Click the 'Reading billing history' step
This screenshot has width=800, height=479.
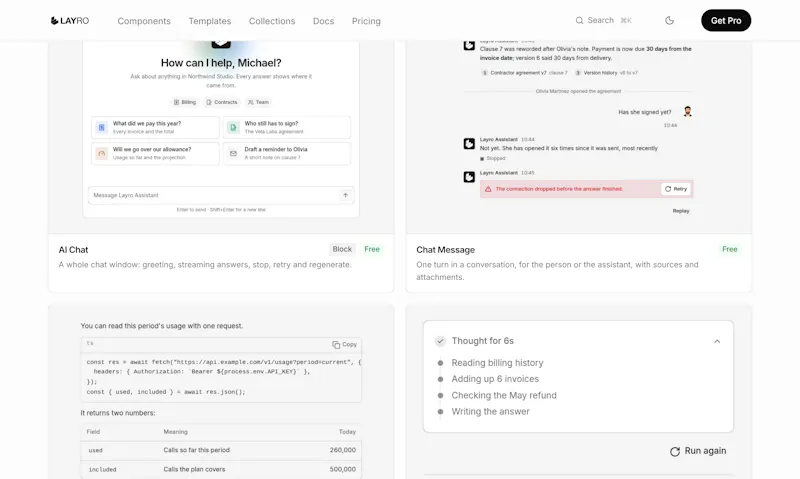coord(497,363)
